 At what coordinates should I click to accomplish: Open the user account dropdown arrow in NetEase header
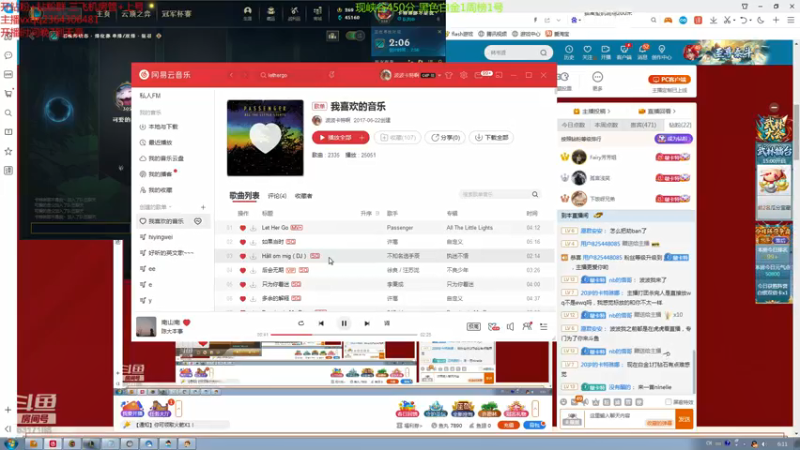(439, 75)
